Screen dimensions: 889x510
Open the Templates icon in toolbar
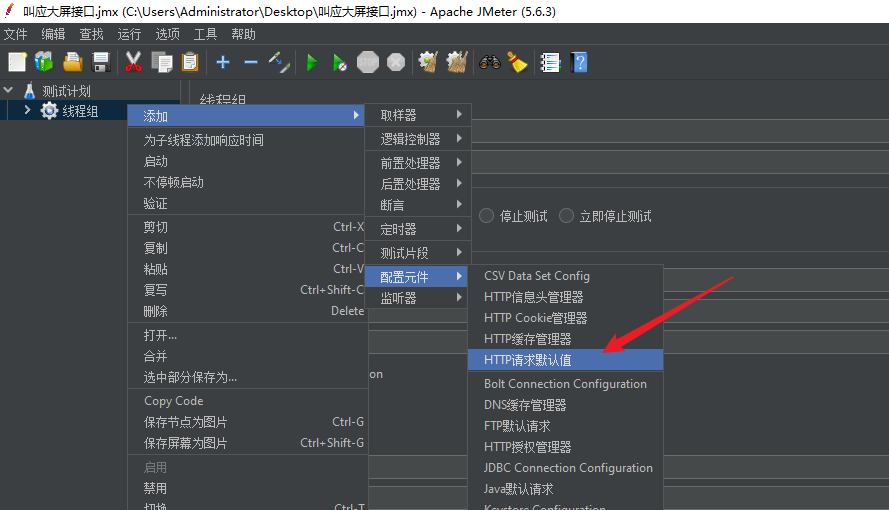(44, 62)
